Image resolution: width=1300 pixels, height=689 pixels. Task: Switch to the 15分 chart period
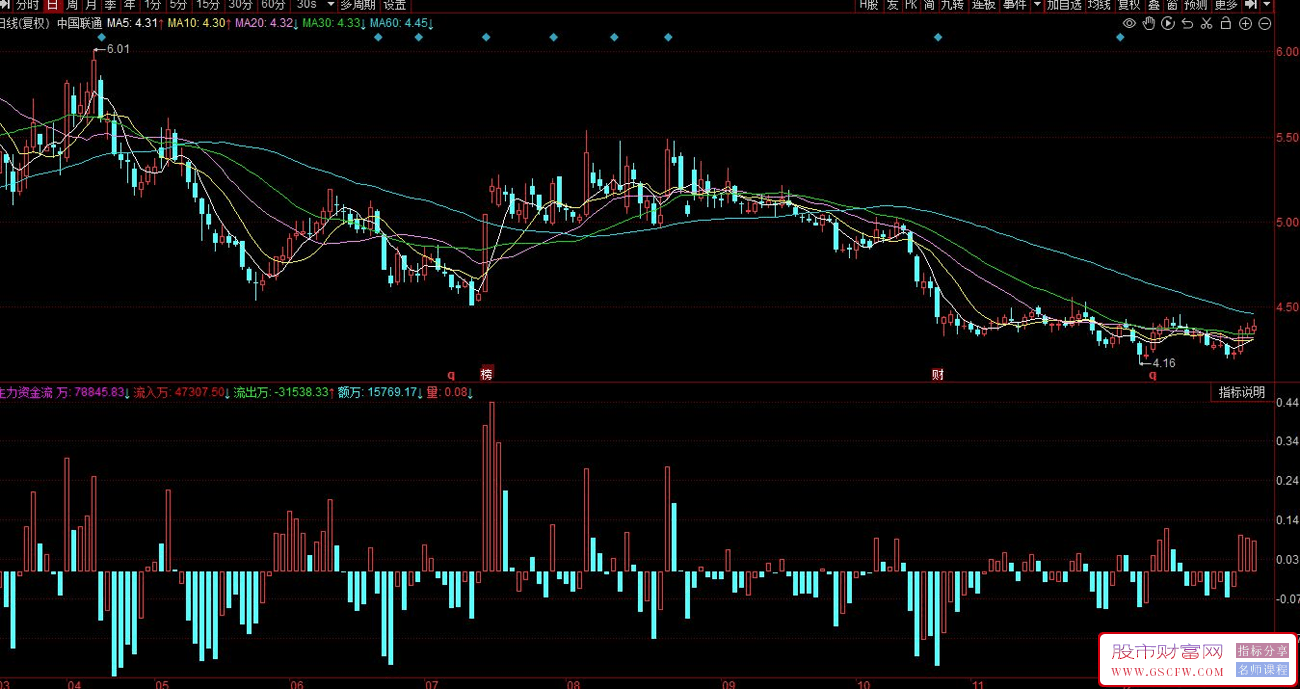point(208,5)
